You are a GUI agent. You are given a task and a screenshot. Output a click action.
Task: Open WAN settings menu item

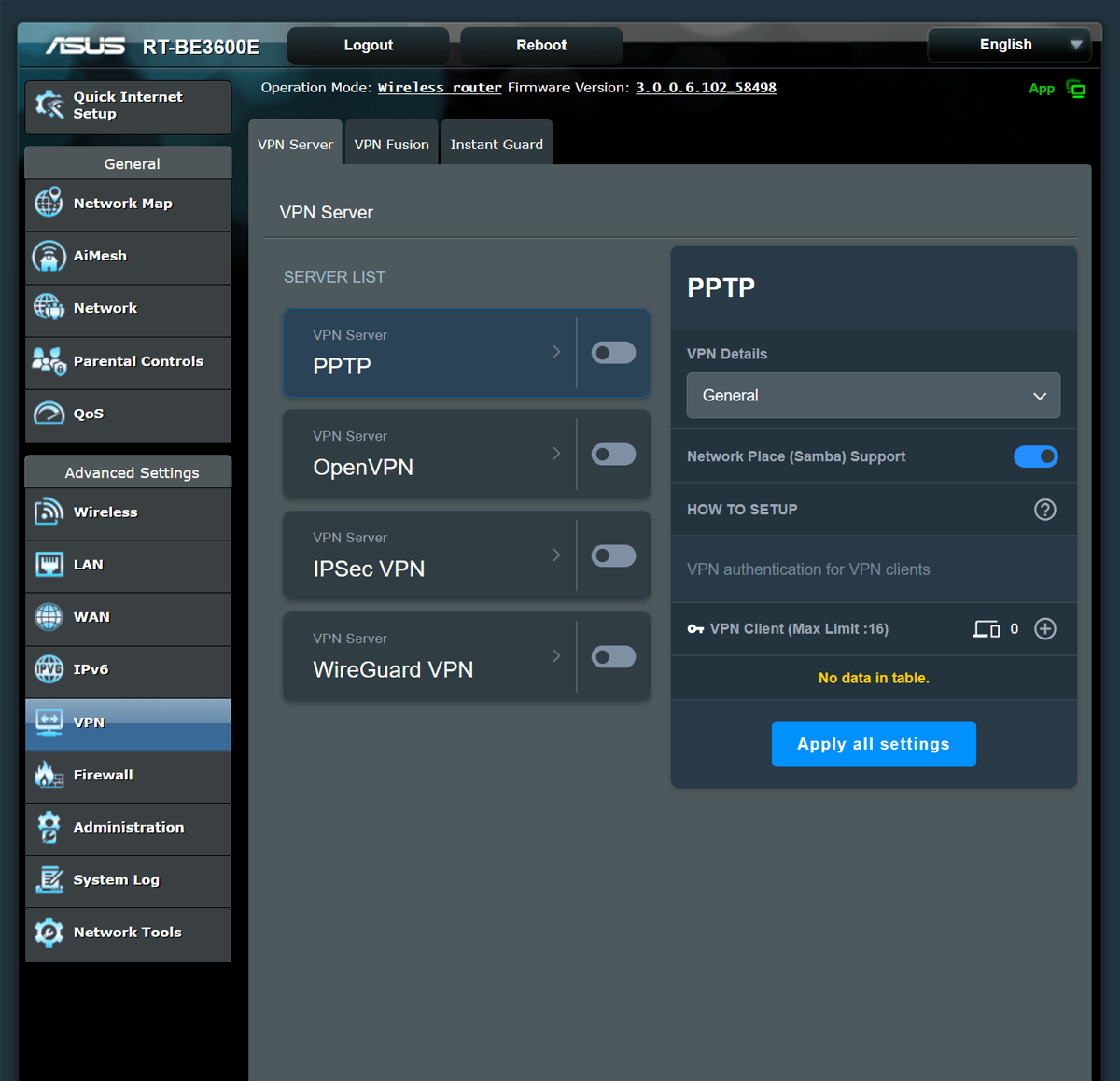tap(128, 618)
